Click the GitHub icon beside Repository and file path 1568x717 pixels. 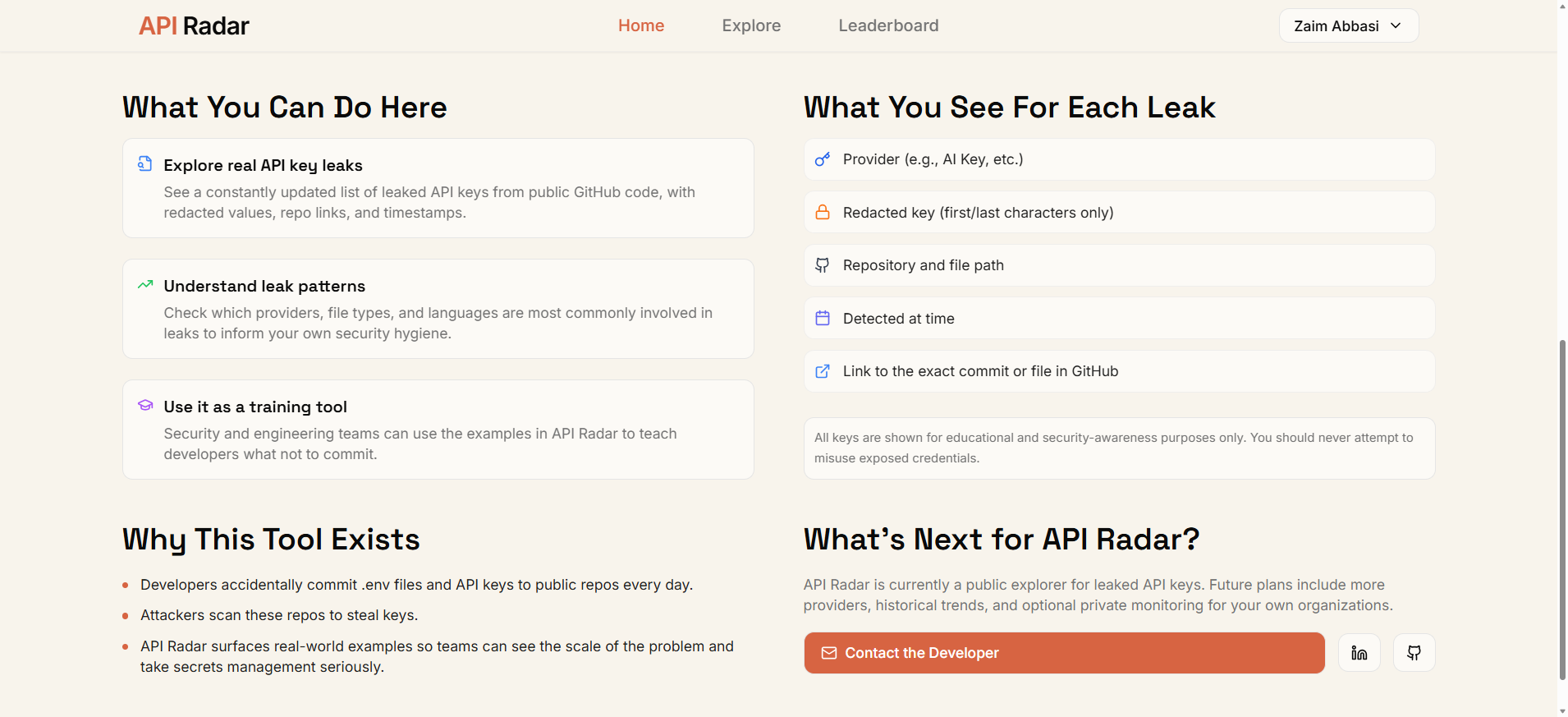pos(822,265)
